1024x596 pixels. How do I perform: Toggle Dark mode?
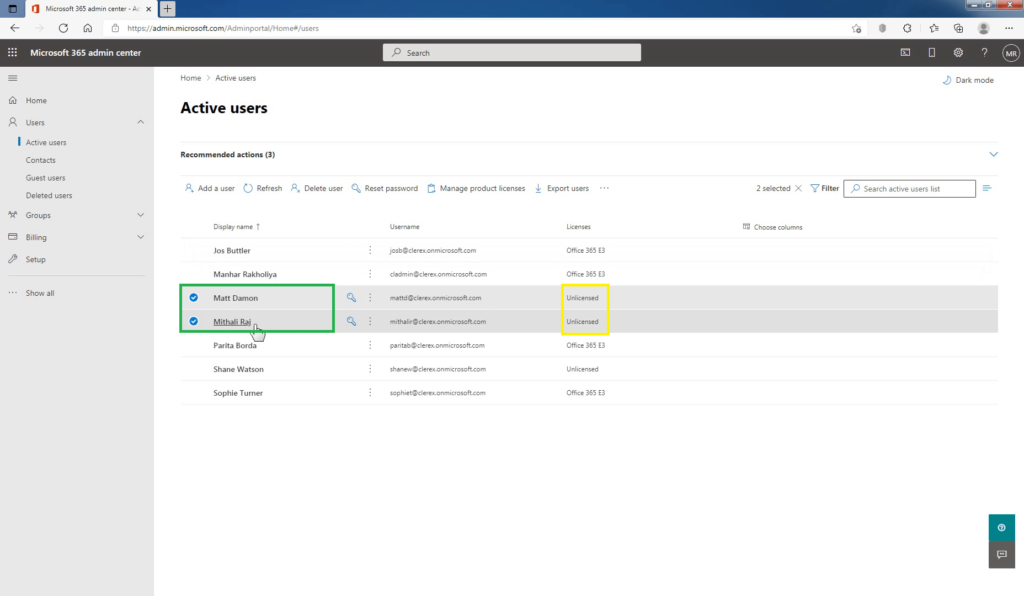[968, 80]
